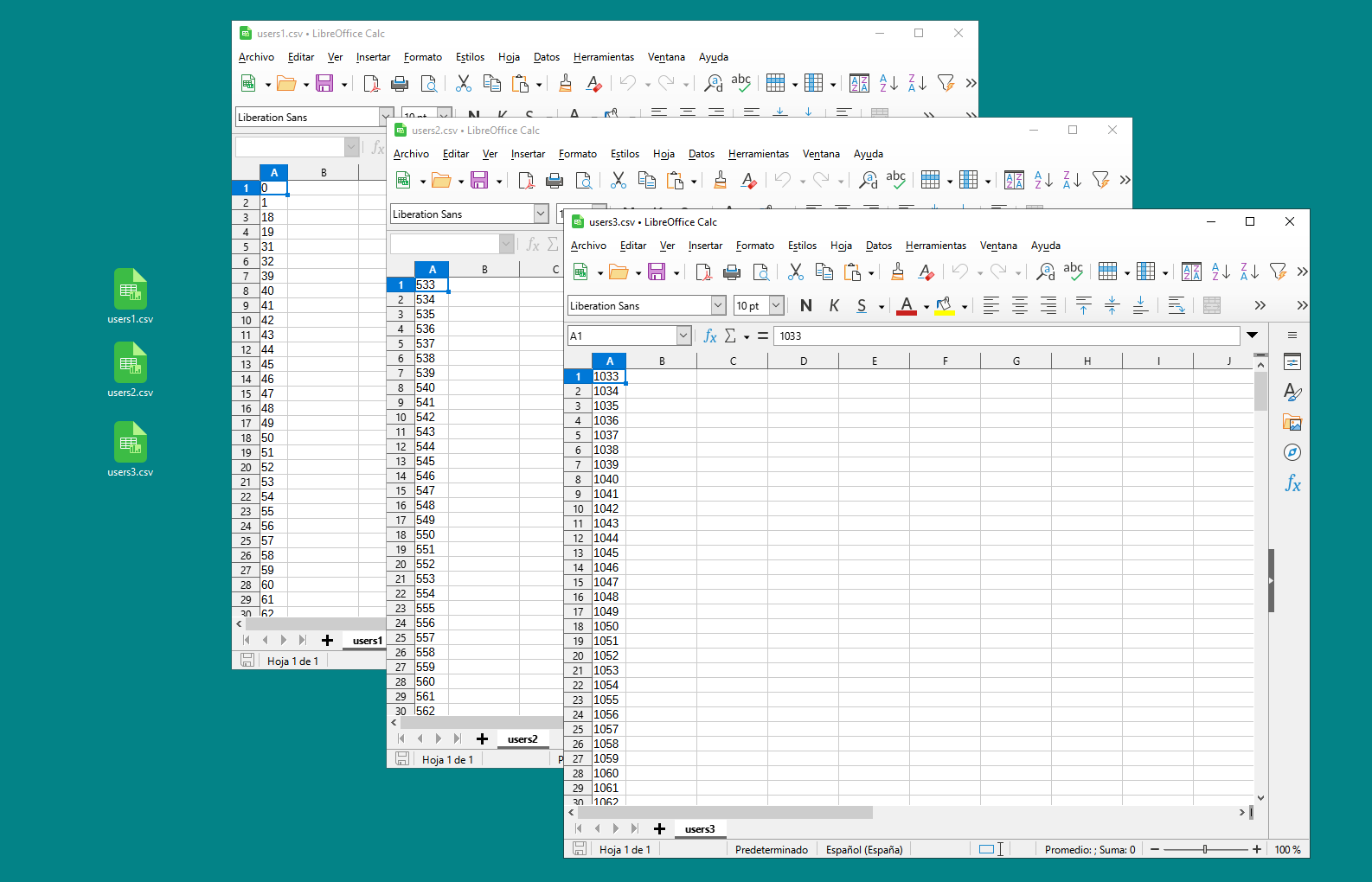
Task: Click the horizontal scrollbar in users3 window
Action: (x=725, y=812)
